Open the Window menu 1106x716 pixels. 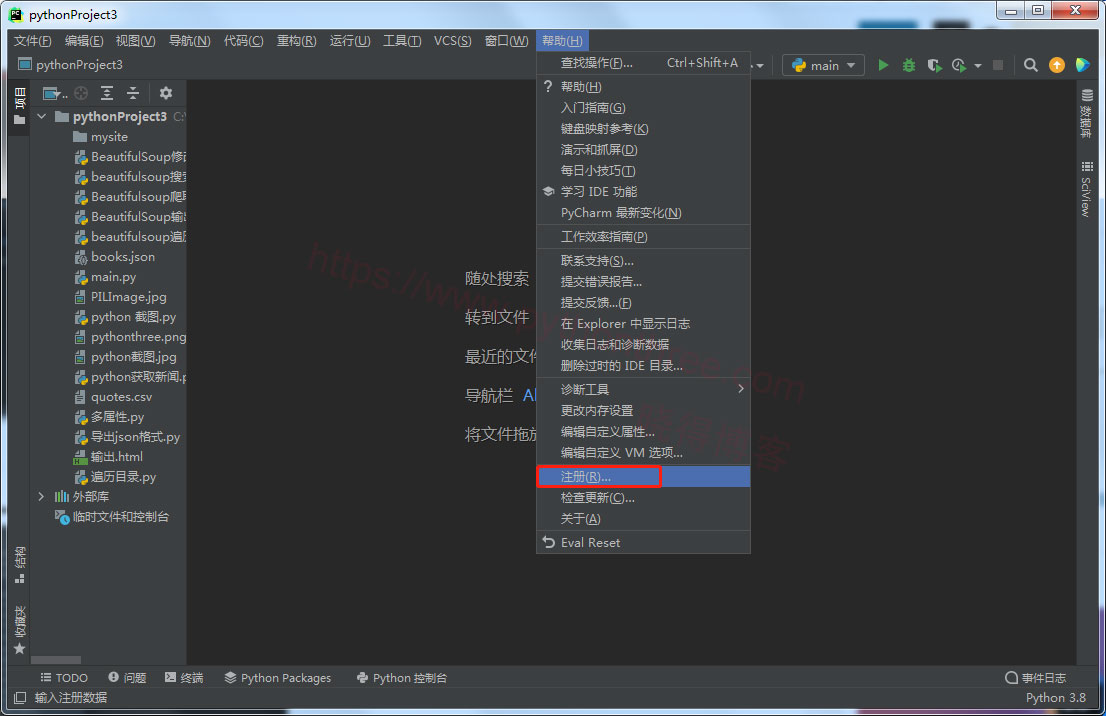506,41
